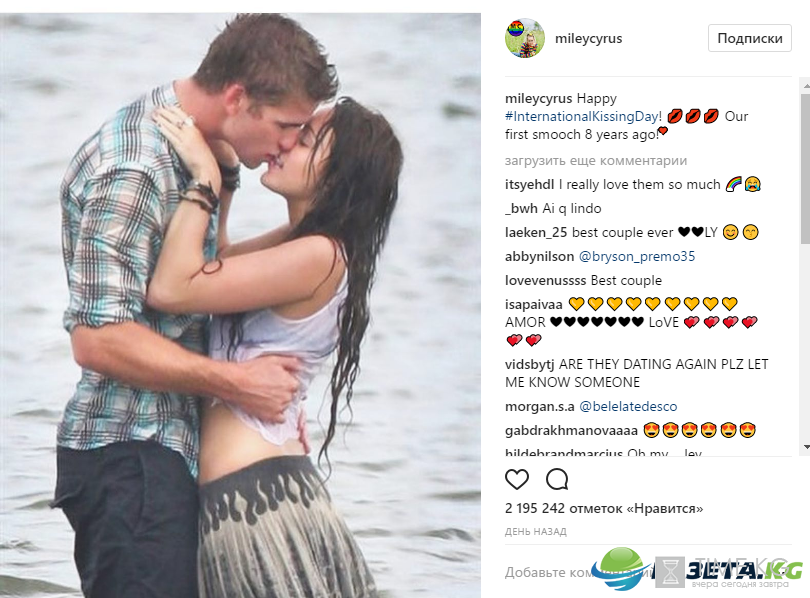This screenshot has width=810, height=598.
Task: Load more comments via загрузить еще комментарии
Action: point(596,161)
